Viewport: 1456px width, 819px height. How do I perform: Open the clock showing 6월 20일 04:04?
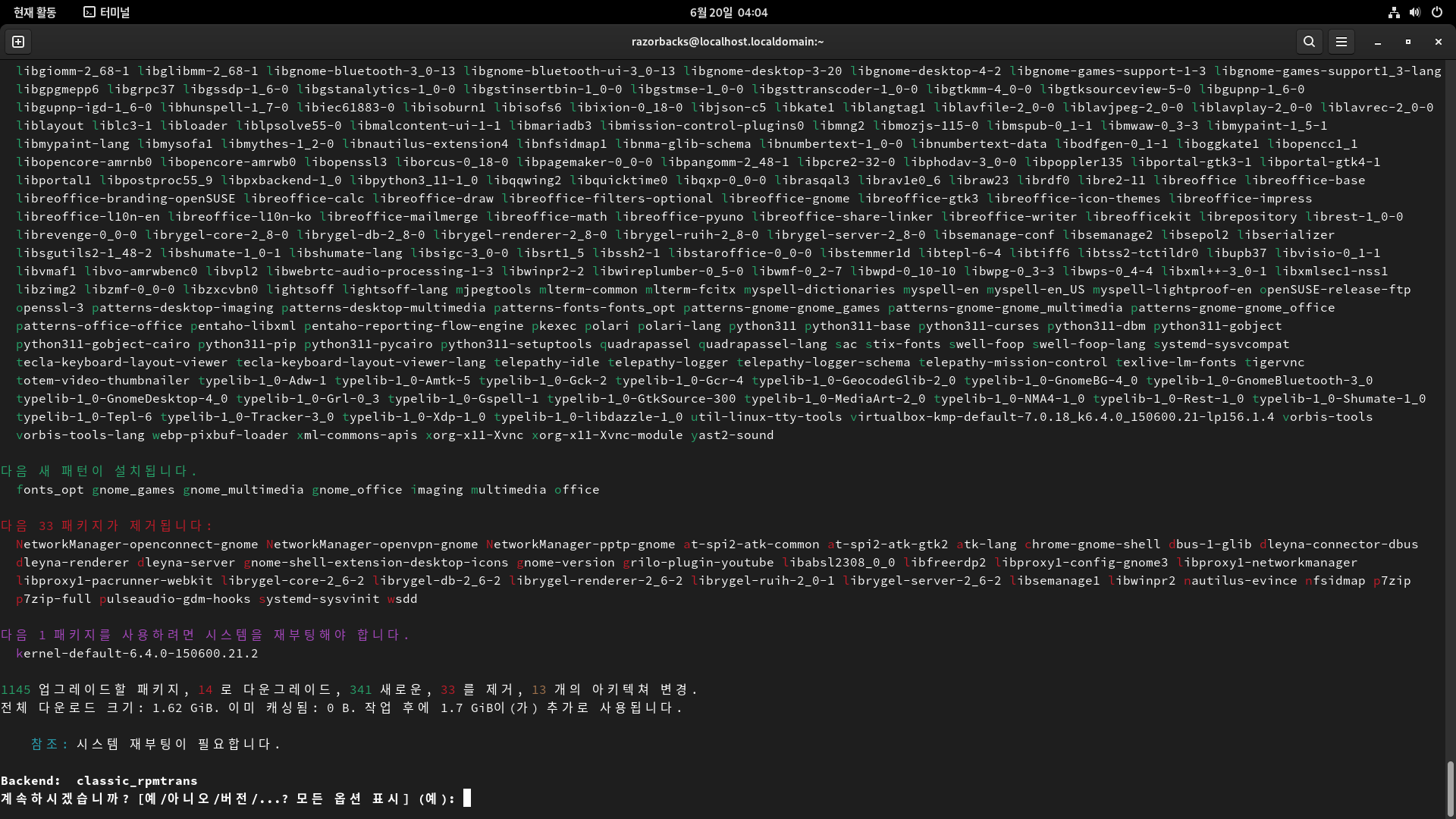[x=728, y=12]
